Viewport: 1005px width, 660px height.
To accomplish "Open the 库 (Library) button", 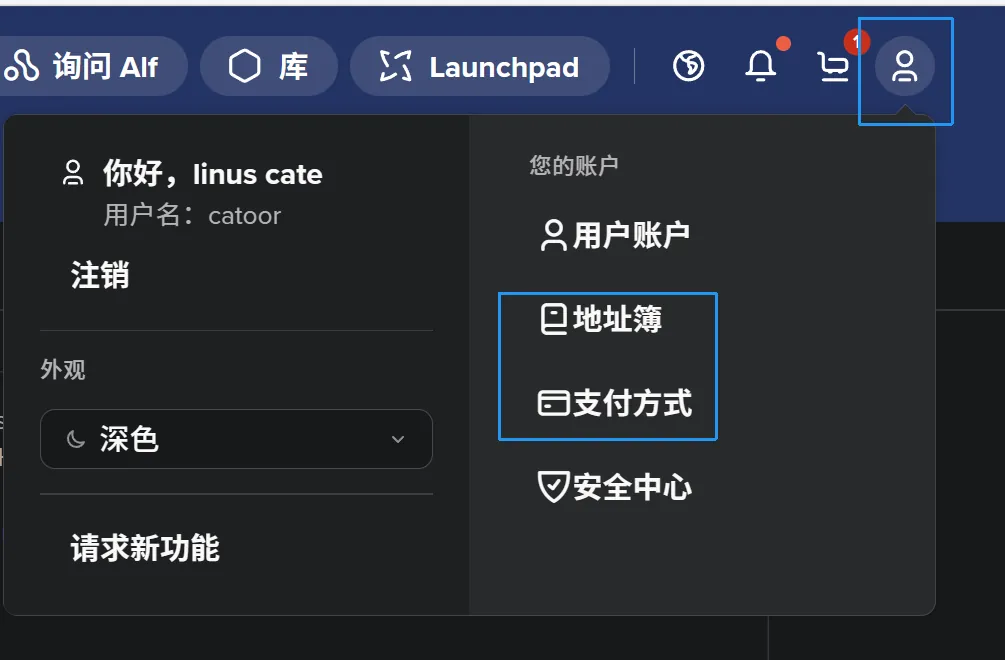I will tap(268, 67).
